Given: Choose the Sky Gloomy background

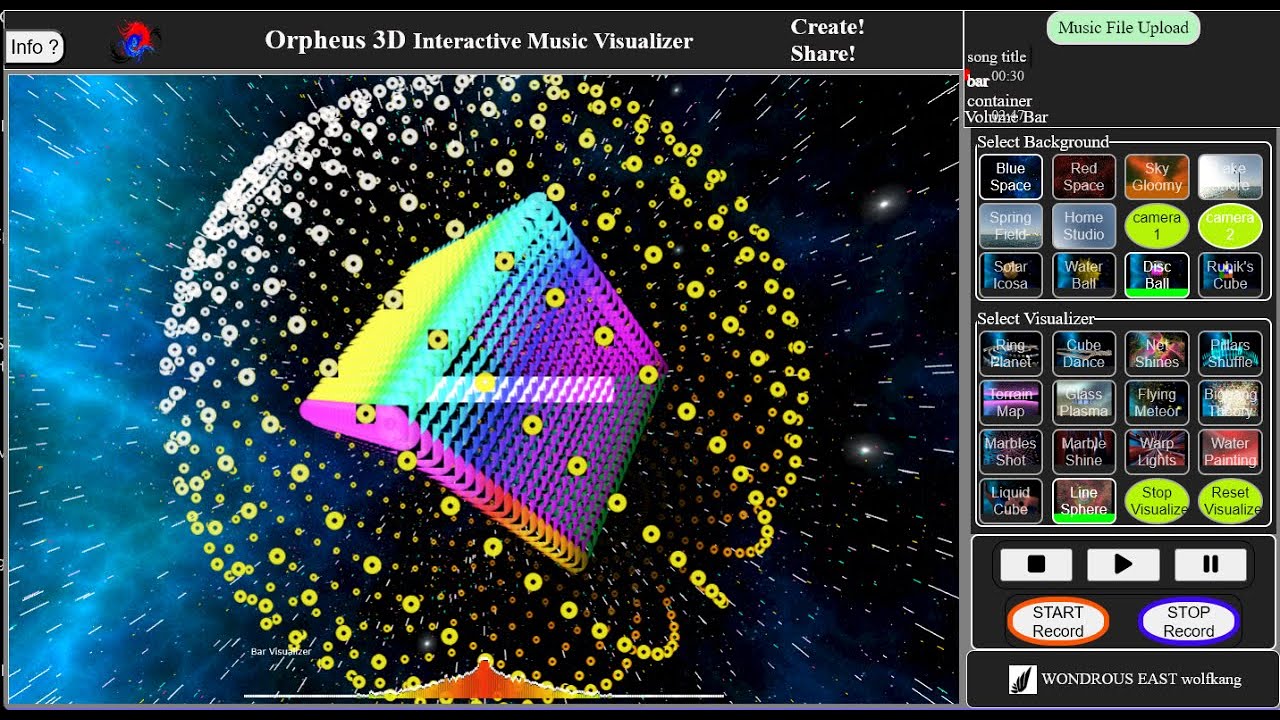Looking at the screenshot, I should (x=1157, y=177).
